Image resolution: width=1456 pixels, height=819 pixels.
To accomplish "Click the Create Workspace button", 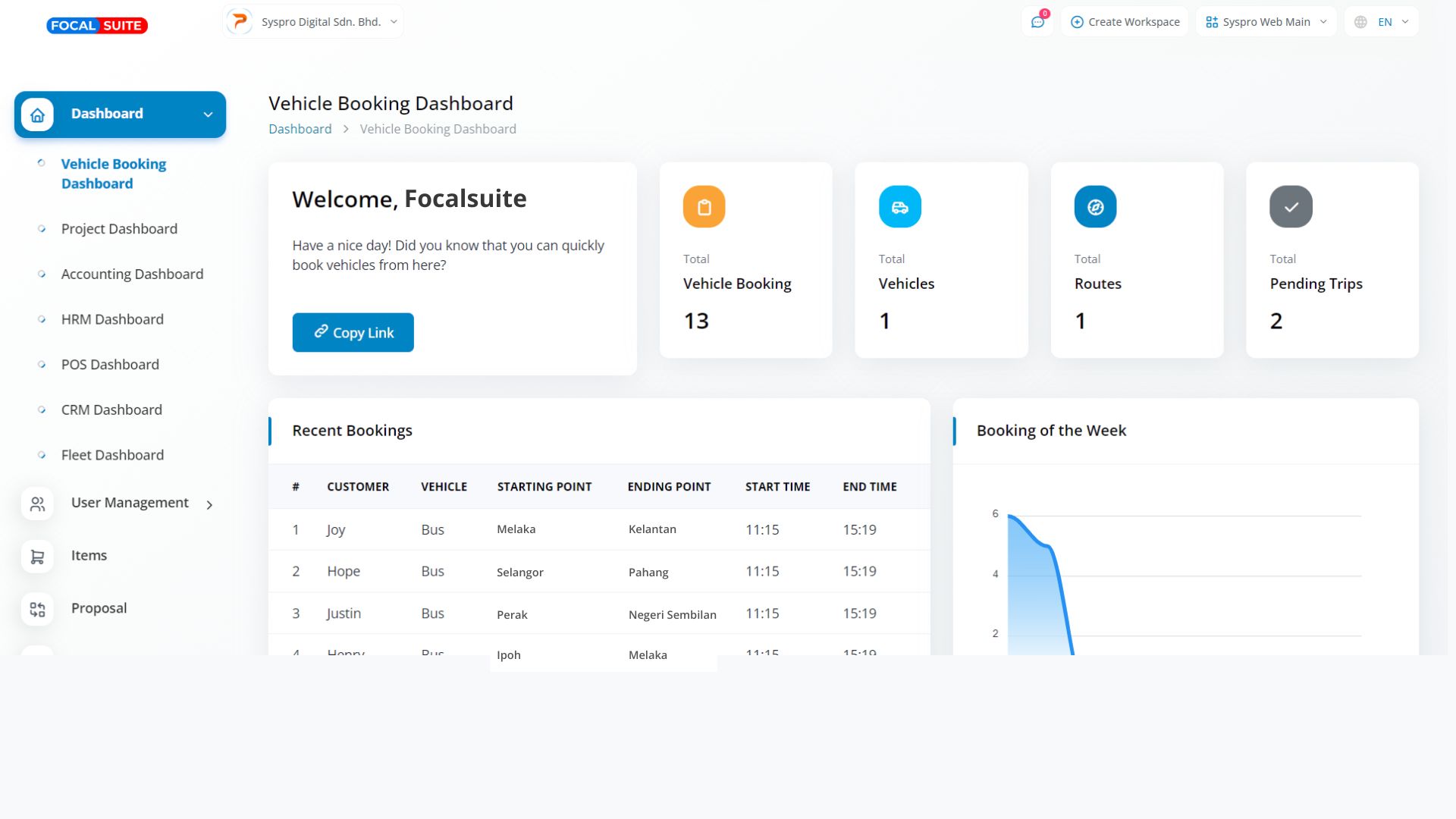I will point(1125,22).
